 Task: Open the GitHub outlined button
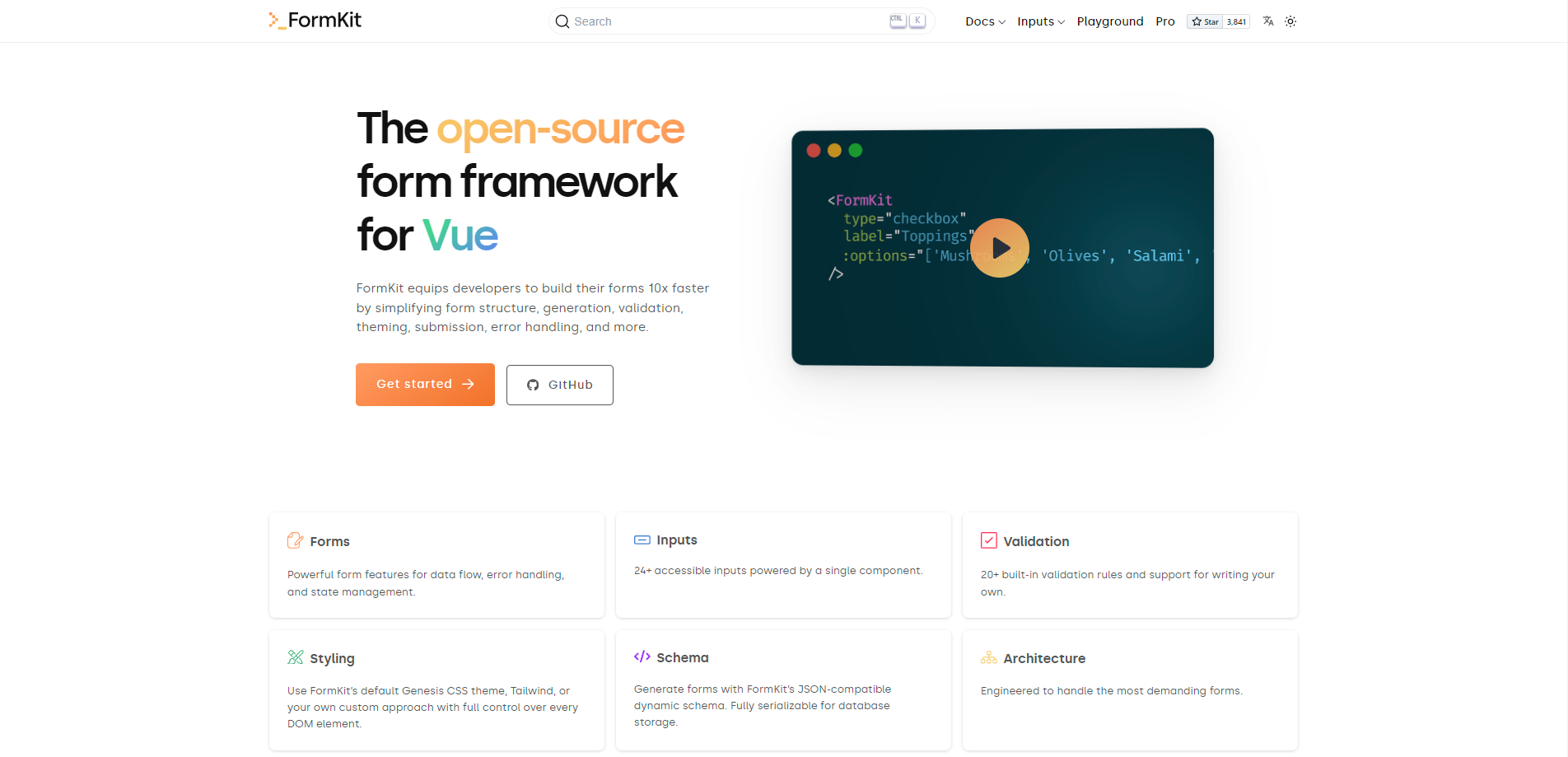(x=560, y=385)
